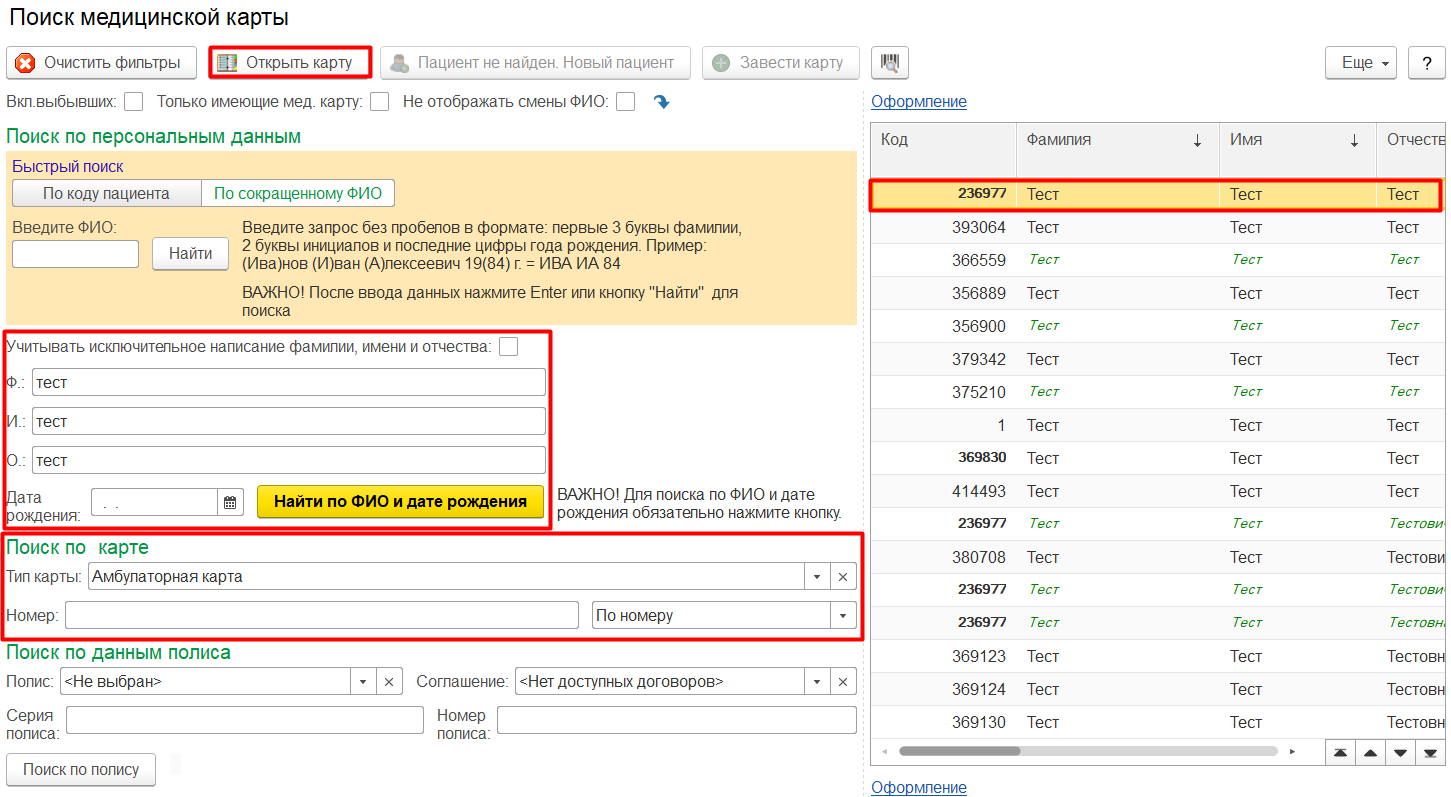Select the row with code 369830
The image size is (1451, 797).
pyautogui.click(x=1158, y=458)
